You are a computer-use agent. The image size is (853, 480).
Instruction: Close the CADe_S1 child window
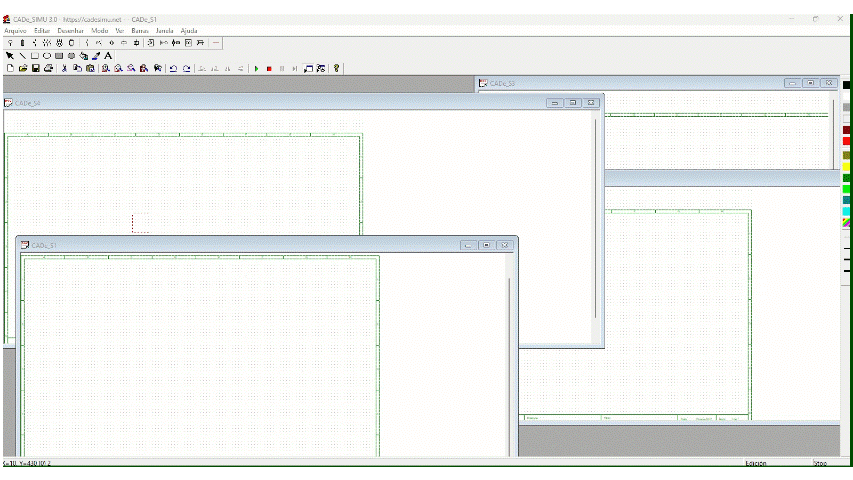pyautogui.click(x=505, y=245)
